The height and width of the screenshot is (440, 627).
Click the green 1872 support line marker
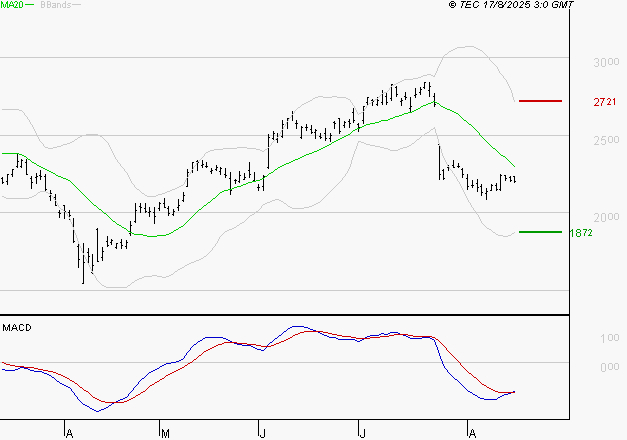(541, 231)
